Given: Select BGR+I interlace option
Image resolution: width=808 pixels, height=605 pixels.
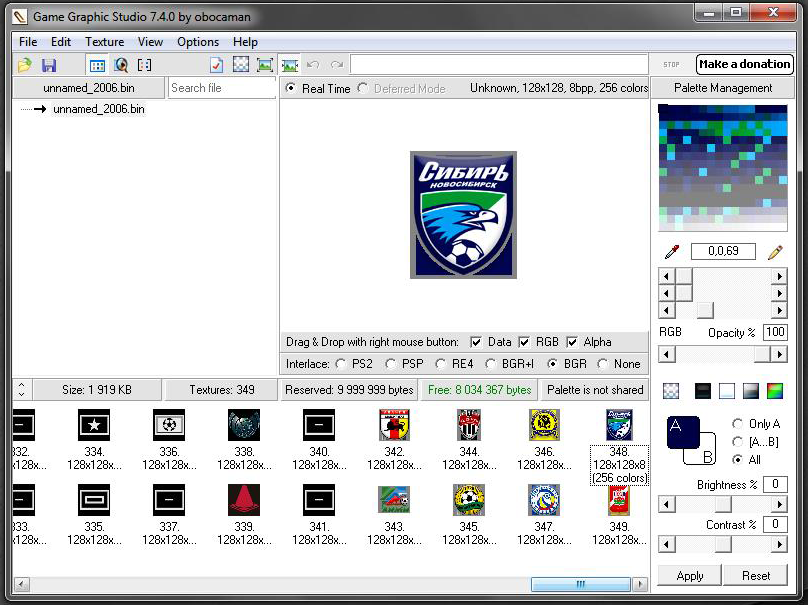Looking at the screenshot, I should (491, 364).
